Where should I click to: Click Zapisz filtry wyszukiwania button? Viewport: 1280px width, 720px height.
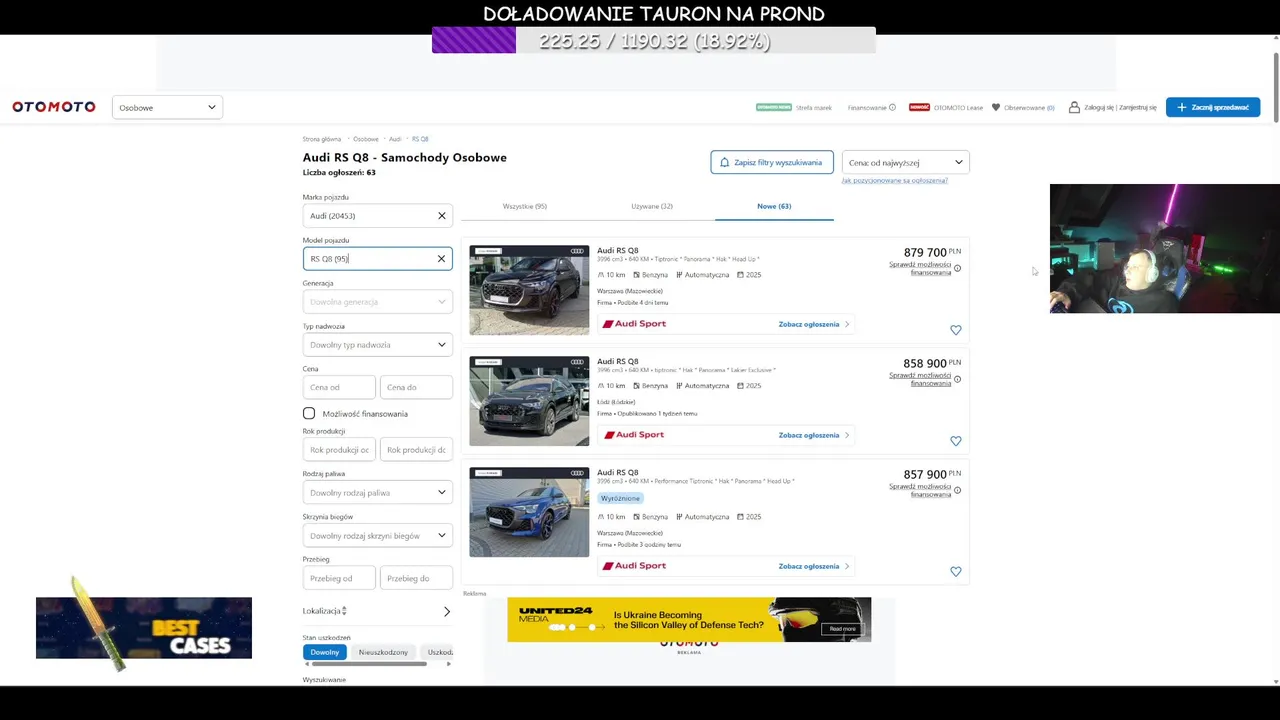tap(772, 162)
